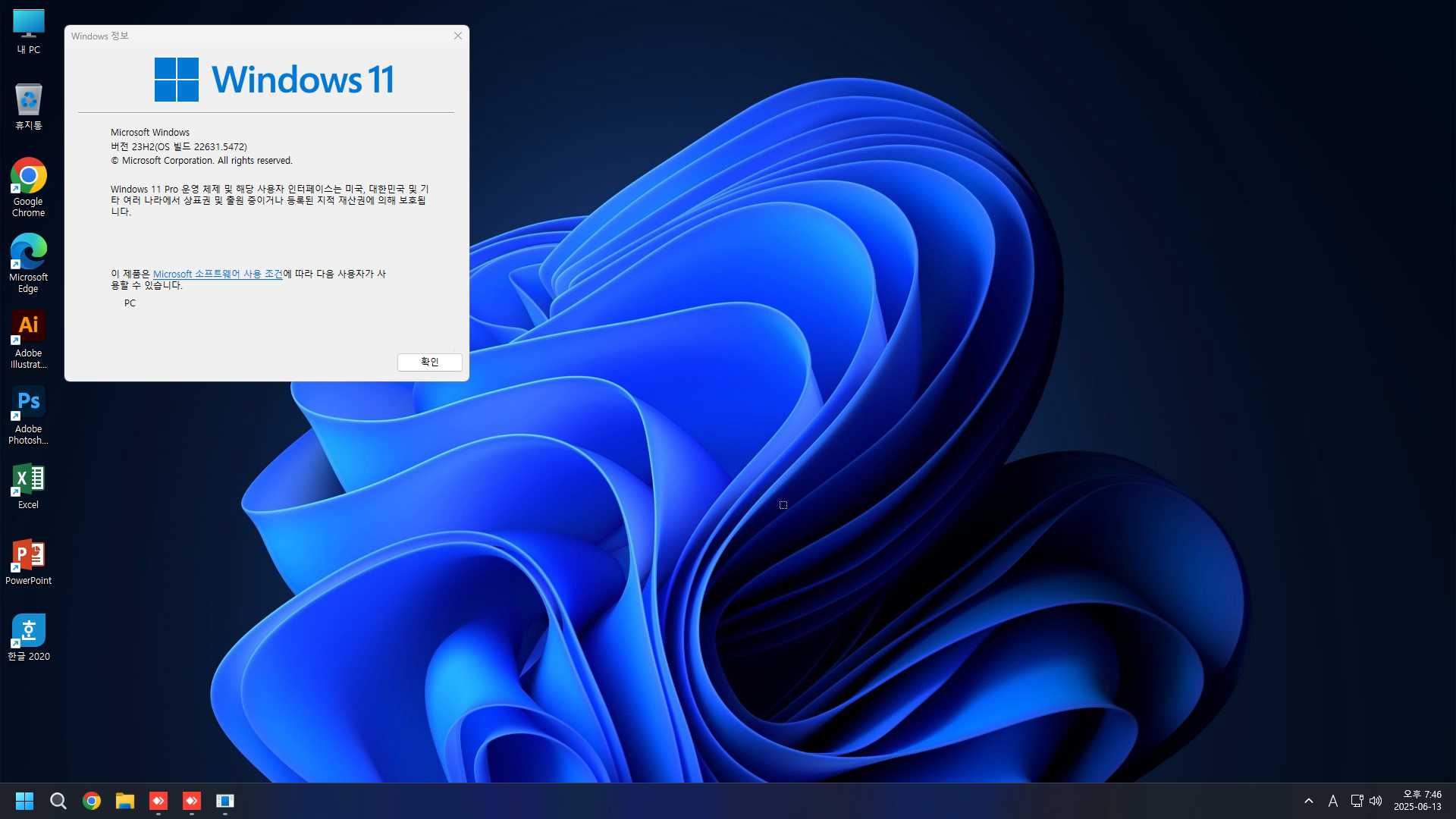
Task: Open the Microsoft 소프트웨어 사용 조건 link
Action: point(218,274)
